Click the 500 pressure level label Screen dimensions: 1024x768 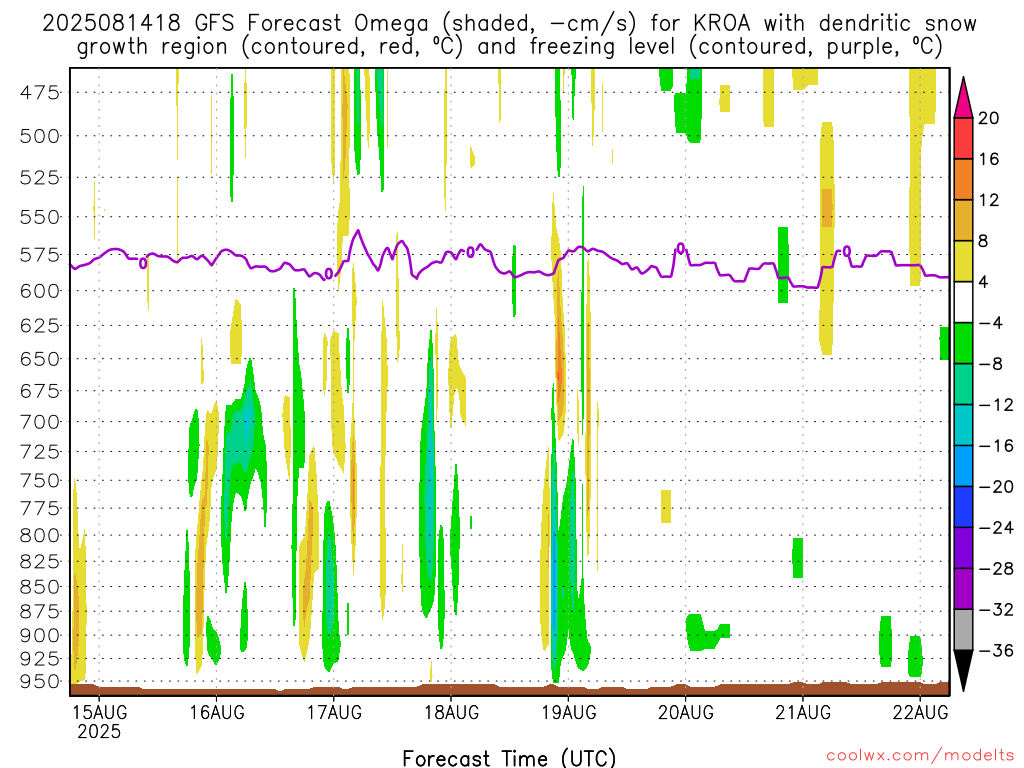(x=40, y=136)
